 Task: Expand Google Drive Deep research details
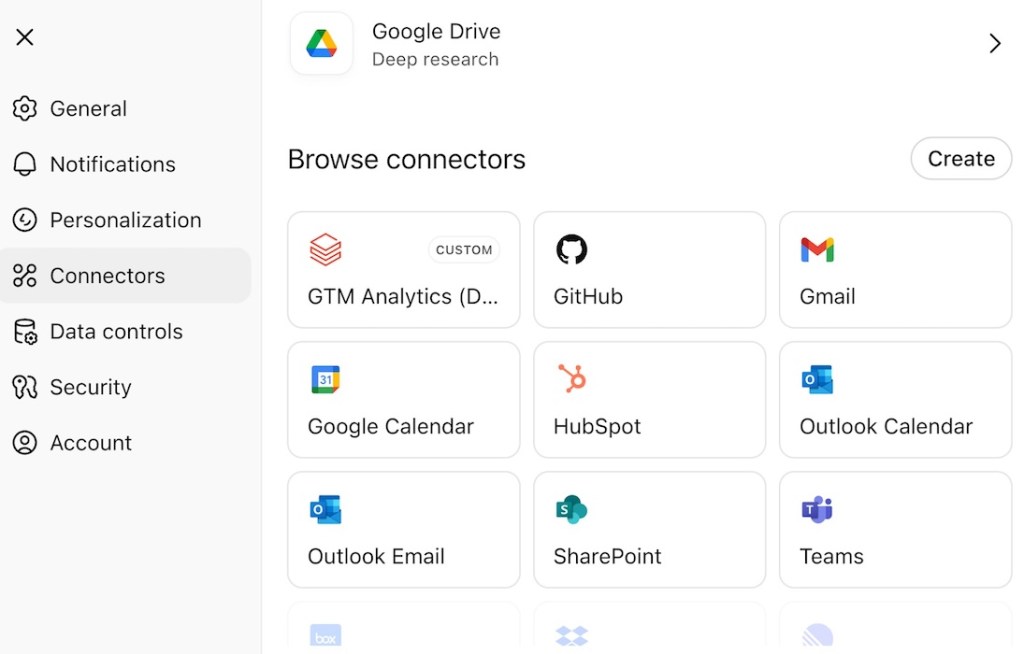point(995,43)
